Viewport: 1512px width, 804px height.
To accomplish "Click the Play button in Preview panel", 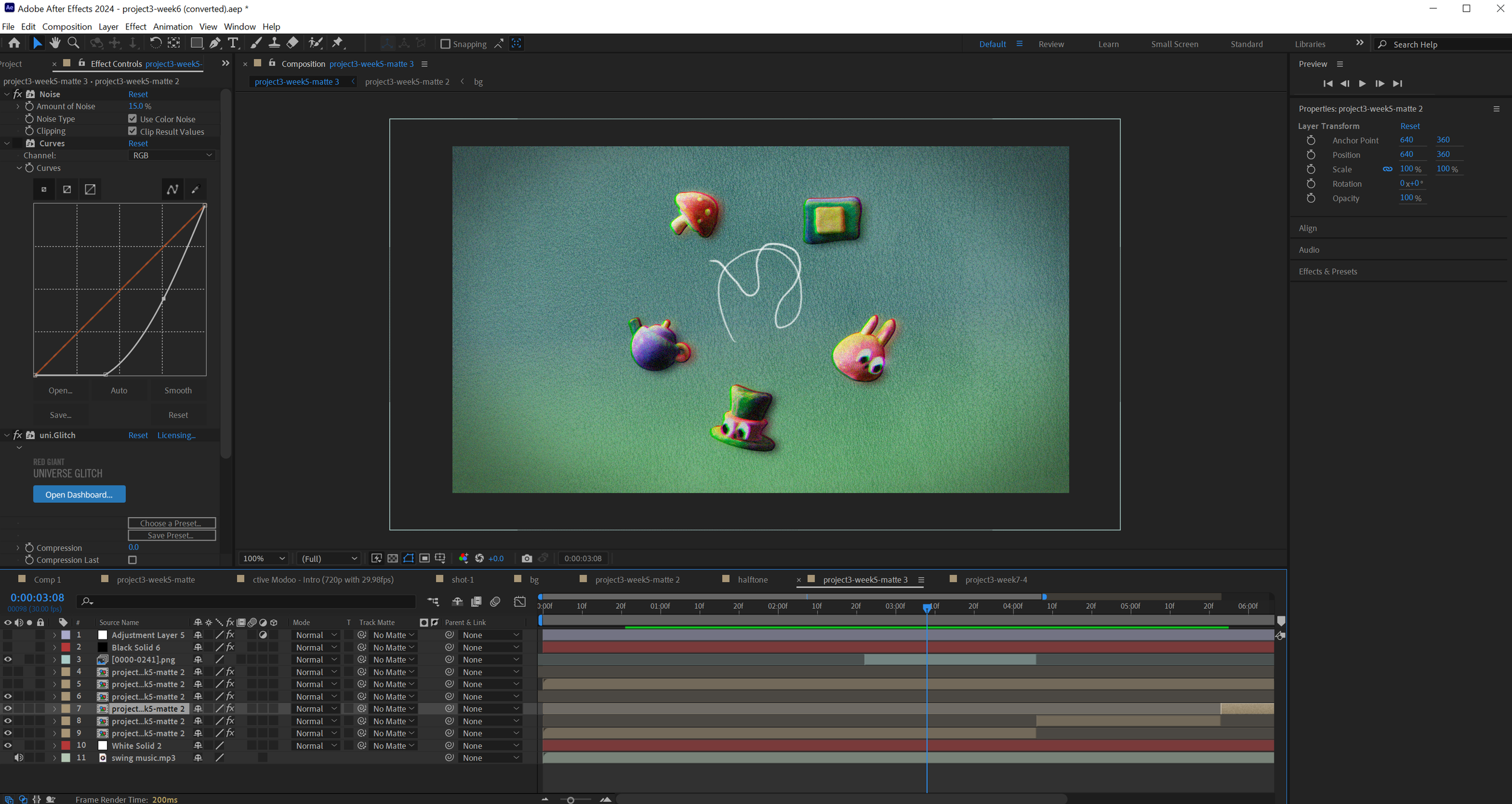I will (1362, 83).
